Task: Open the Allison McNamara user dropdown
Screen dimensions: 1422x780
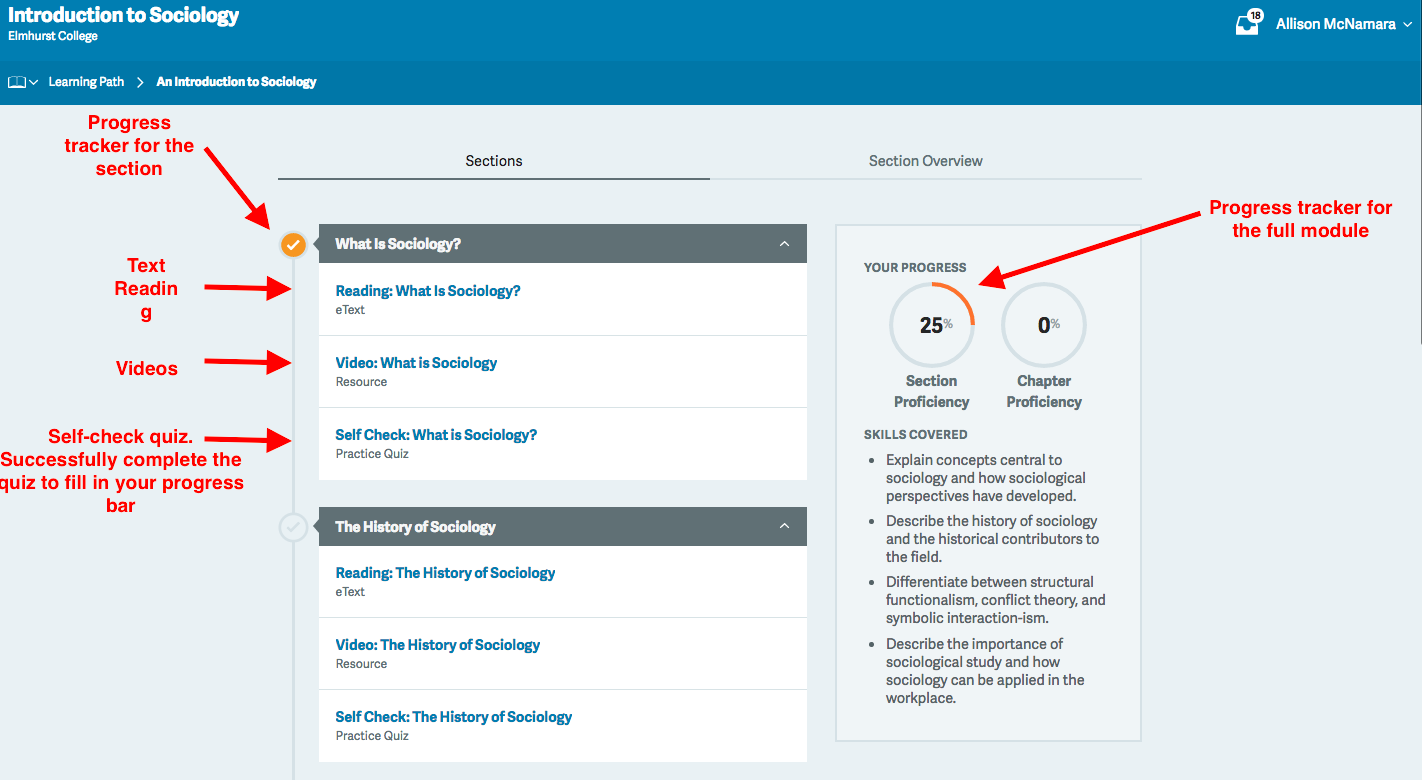Action: tap(1343, 24)
